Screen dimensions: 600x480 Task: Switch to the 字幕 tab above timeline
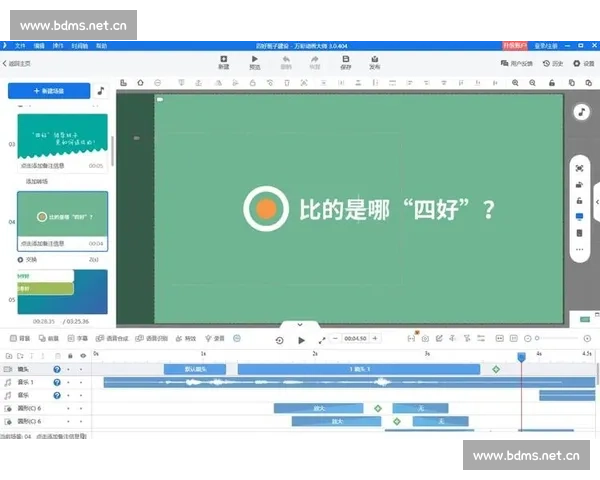click(x=77, y=338)
